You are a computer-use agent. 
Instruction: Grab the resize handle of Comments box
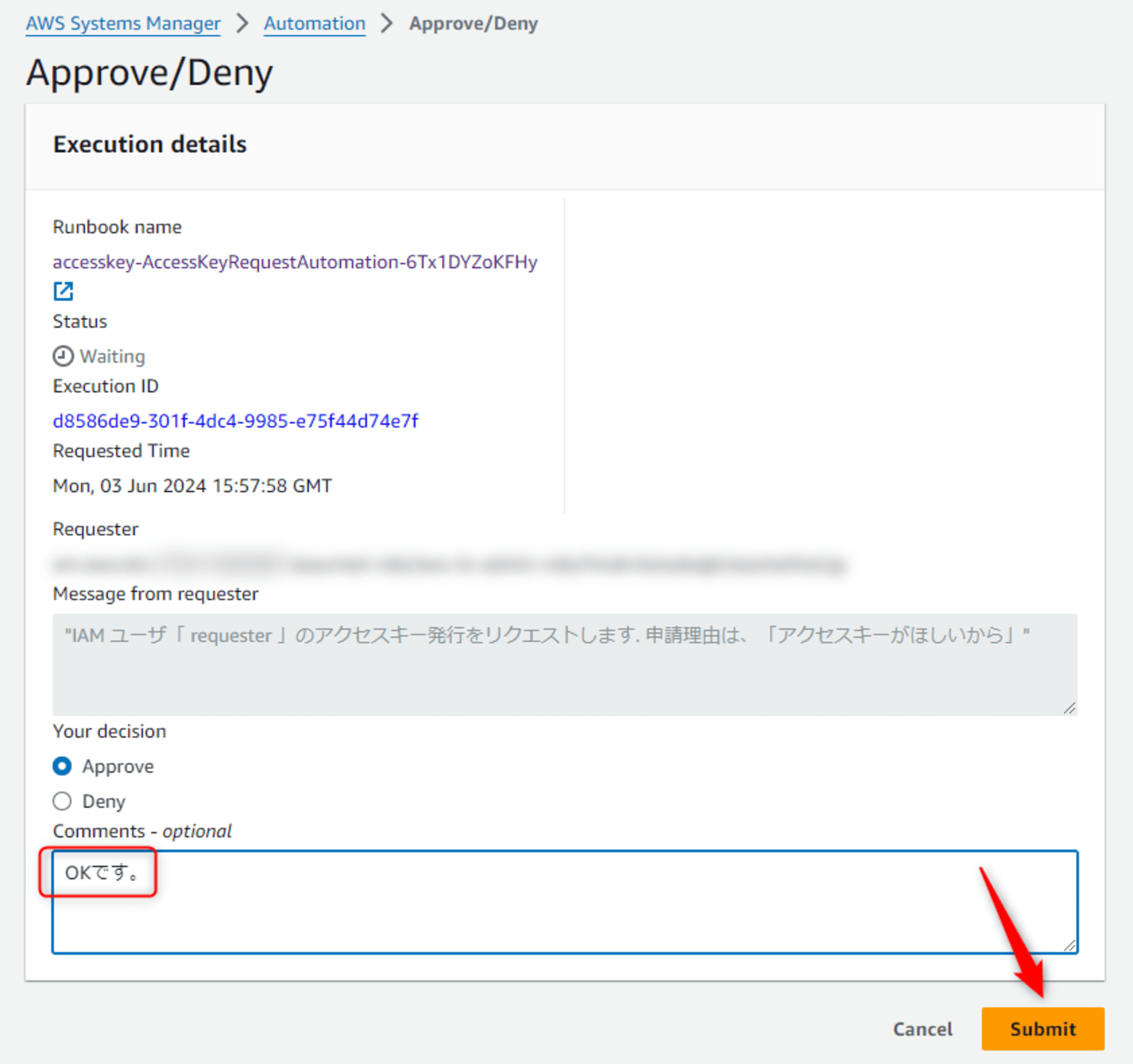(1069, 945)
